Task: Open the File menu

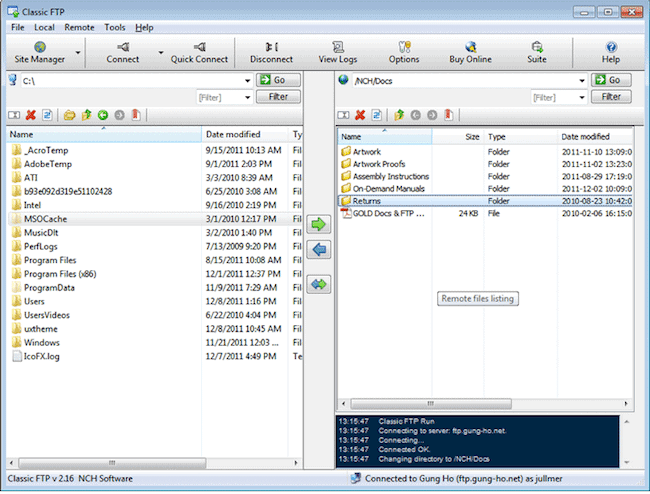Action: (17, 27)
